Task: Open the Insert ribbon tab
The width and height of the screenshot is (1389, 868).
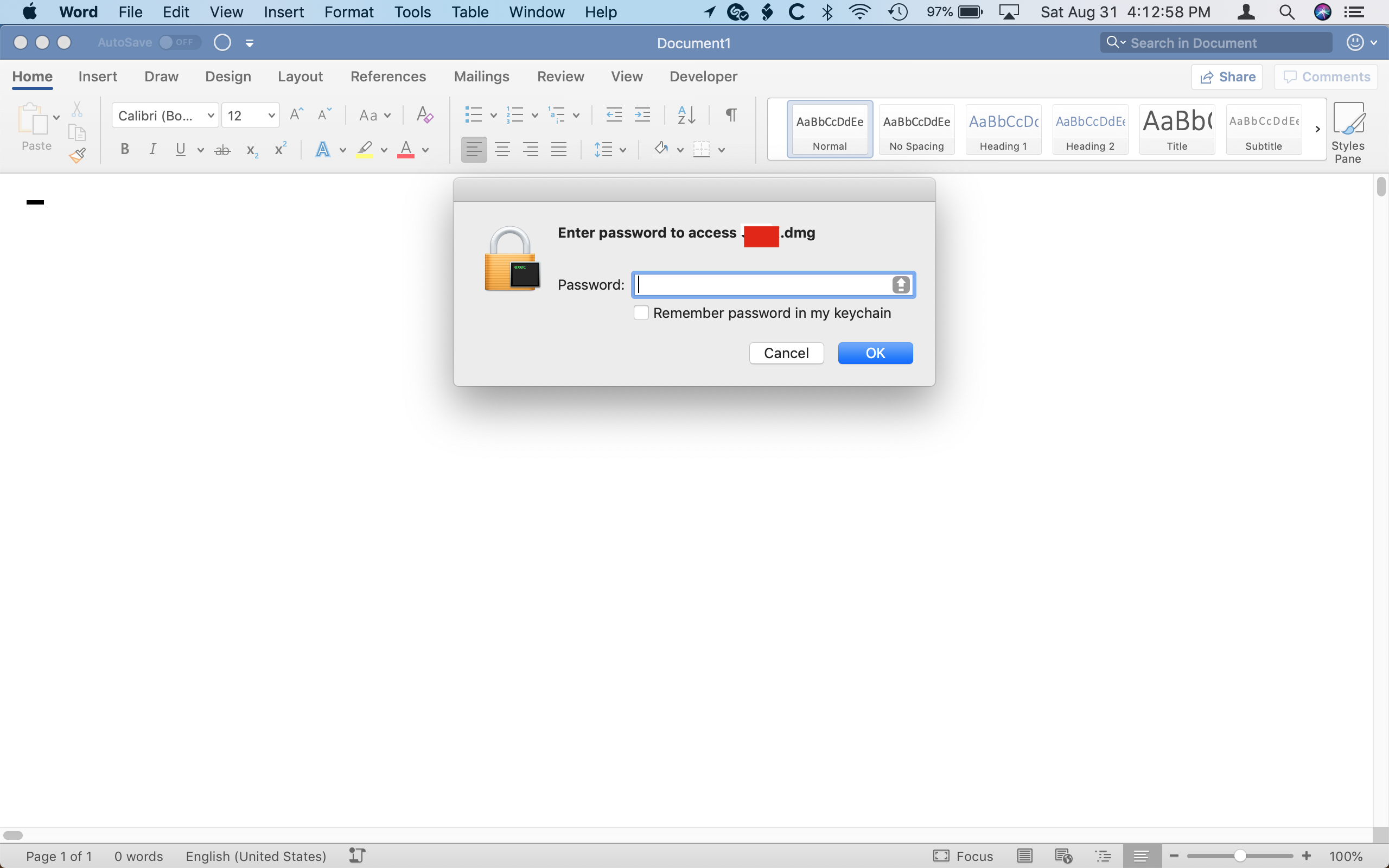Action: (98, 76)
